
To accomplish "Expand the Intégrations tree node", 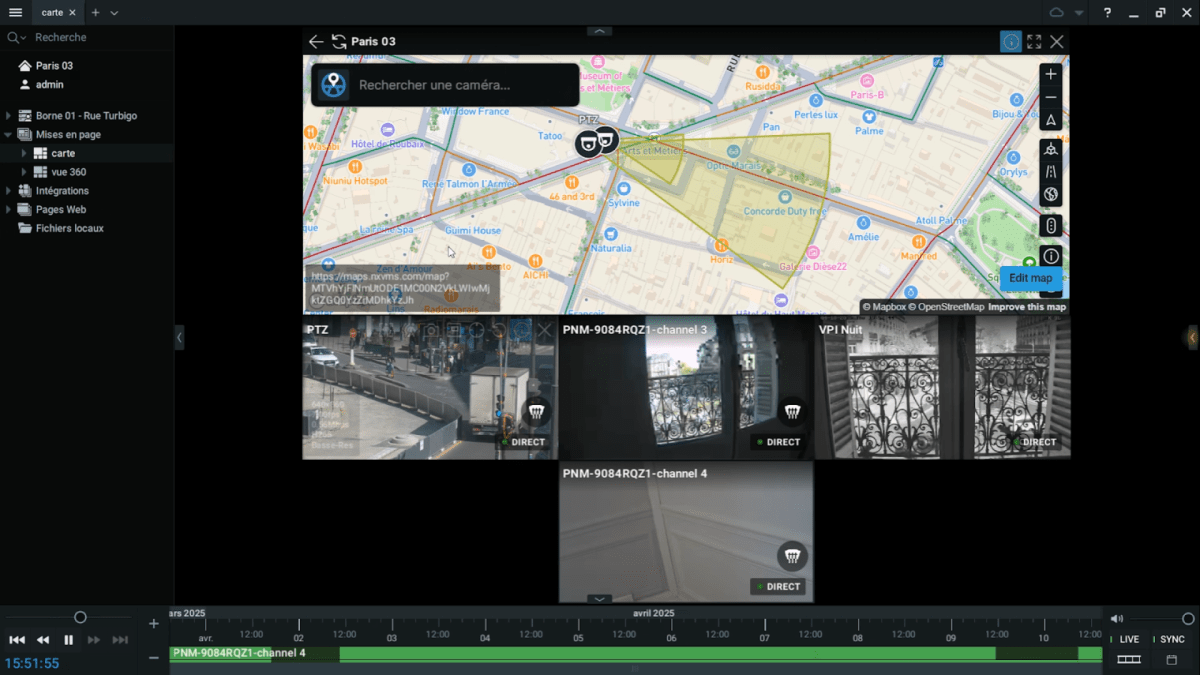I will [8, 191].
